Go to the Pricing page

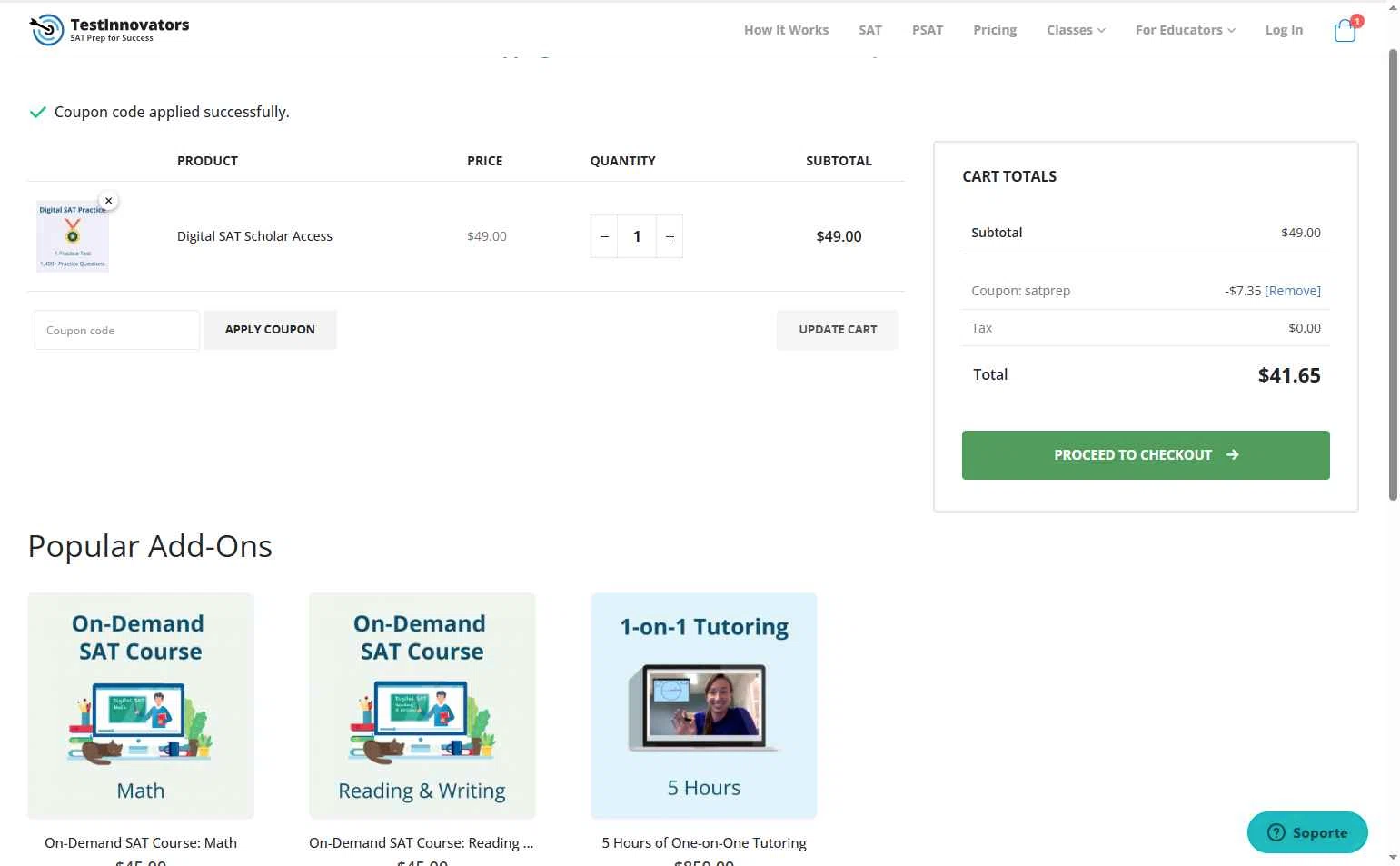(x=995, y=30)
